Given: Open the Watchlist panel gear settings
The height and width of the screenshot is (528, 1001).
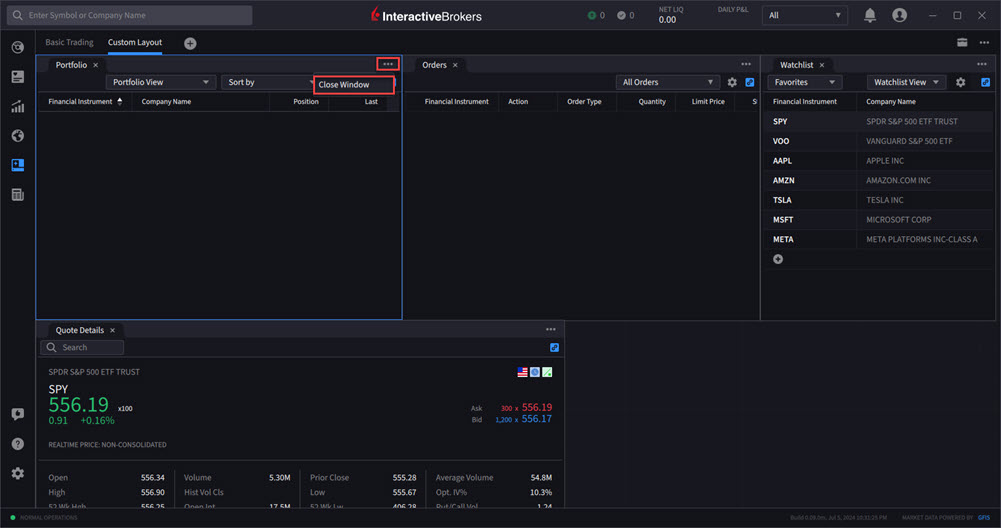Looking at the screenshot, I should 961,82.
